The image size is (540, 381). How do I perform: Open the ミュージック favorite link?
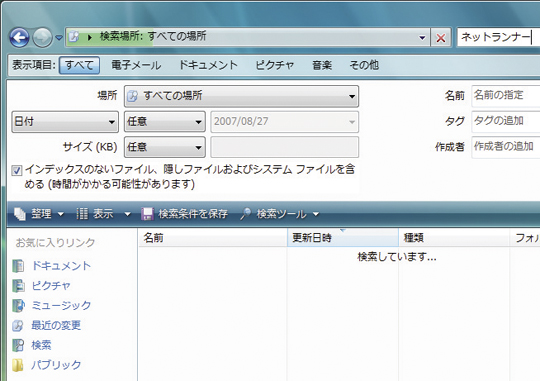(x=61, y=305)
